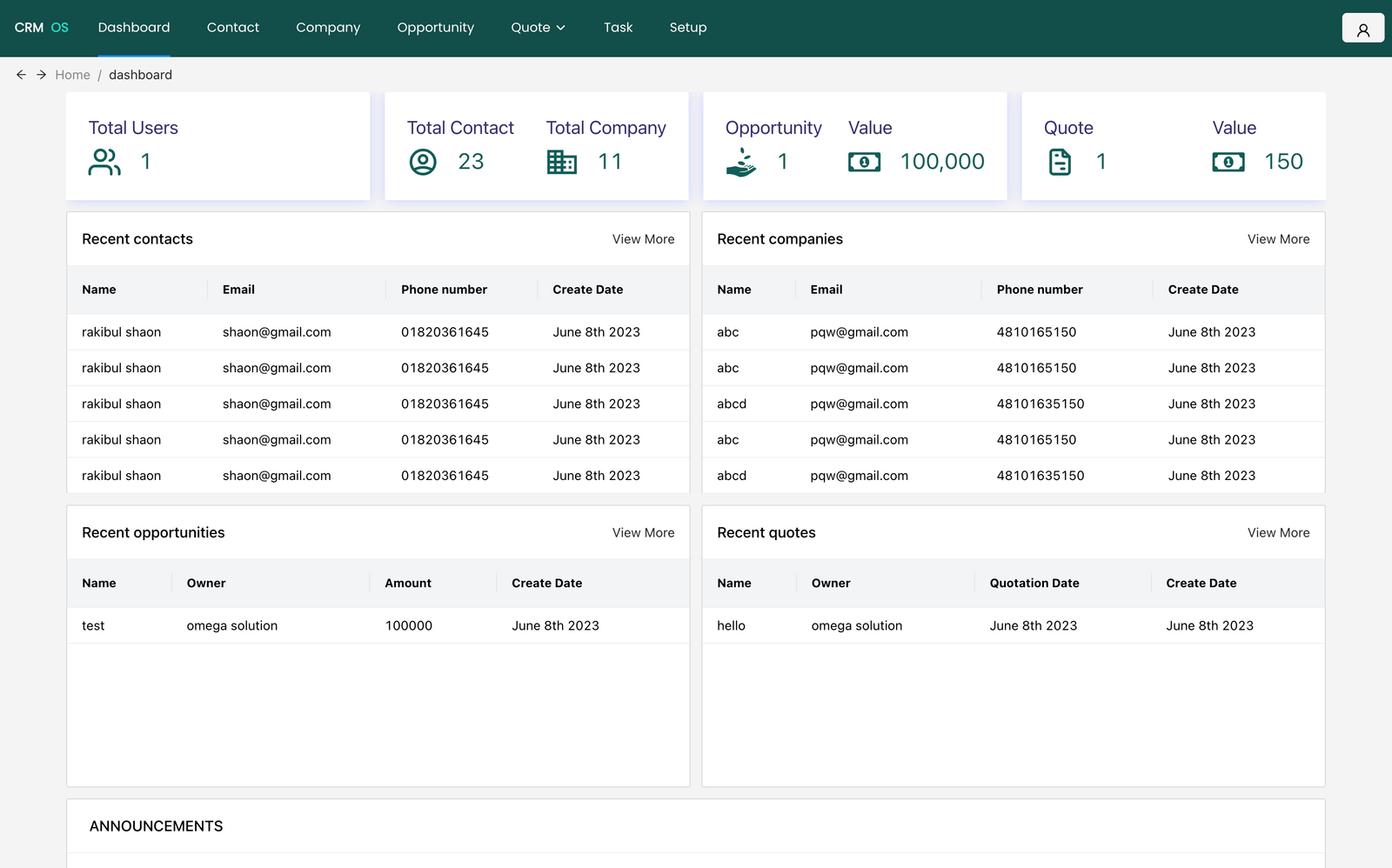Click the Total Company building icon
The height and width of the screenshot is (868, 1392).
click(561, 162)
